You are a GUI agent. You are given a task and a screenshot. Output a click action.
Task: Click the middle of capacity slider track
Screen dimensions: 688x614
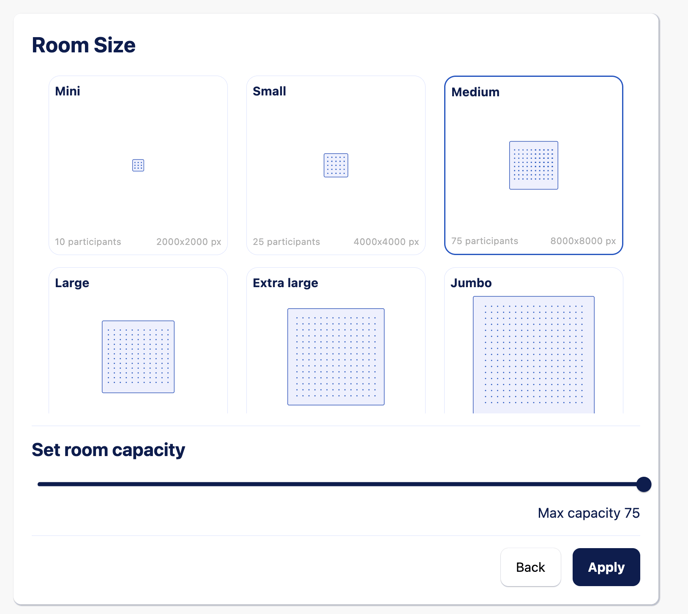(340, 484)
